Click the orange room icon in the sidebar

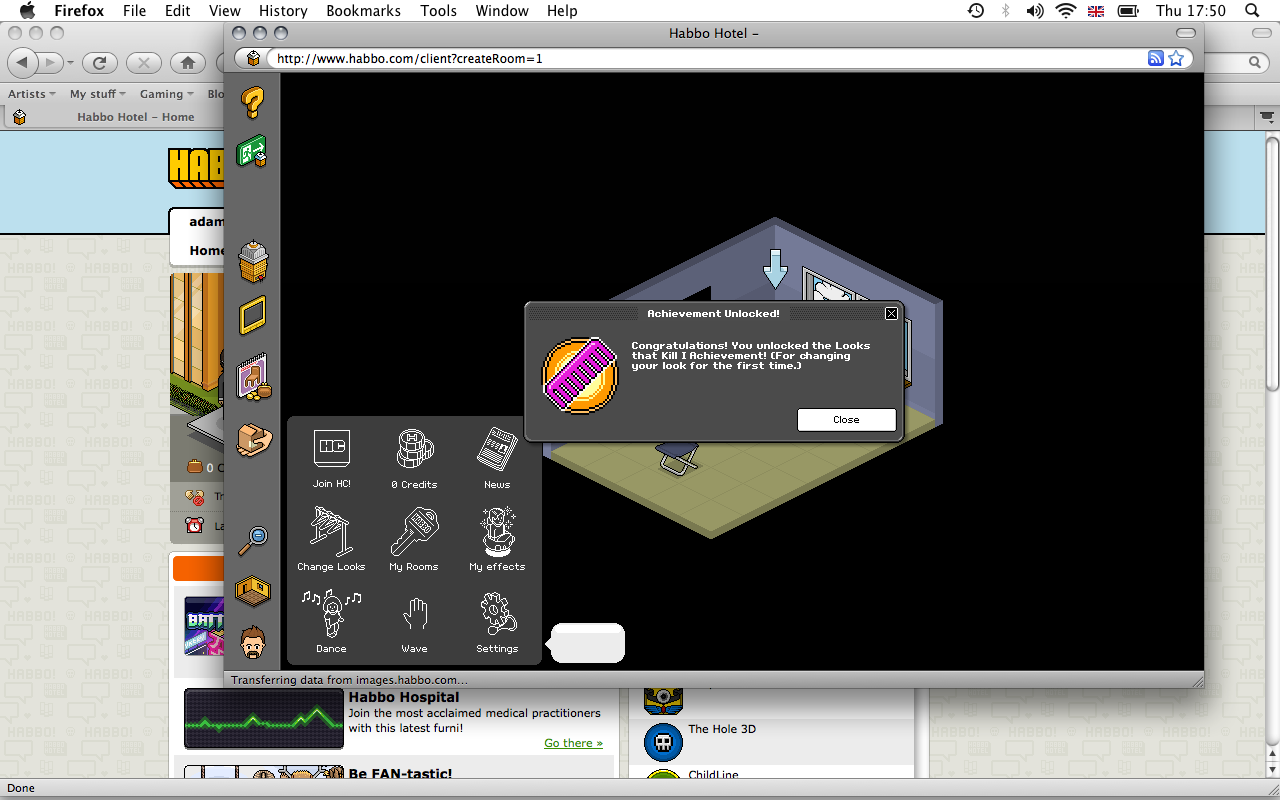tap(253, 590)
